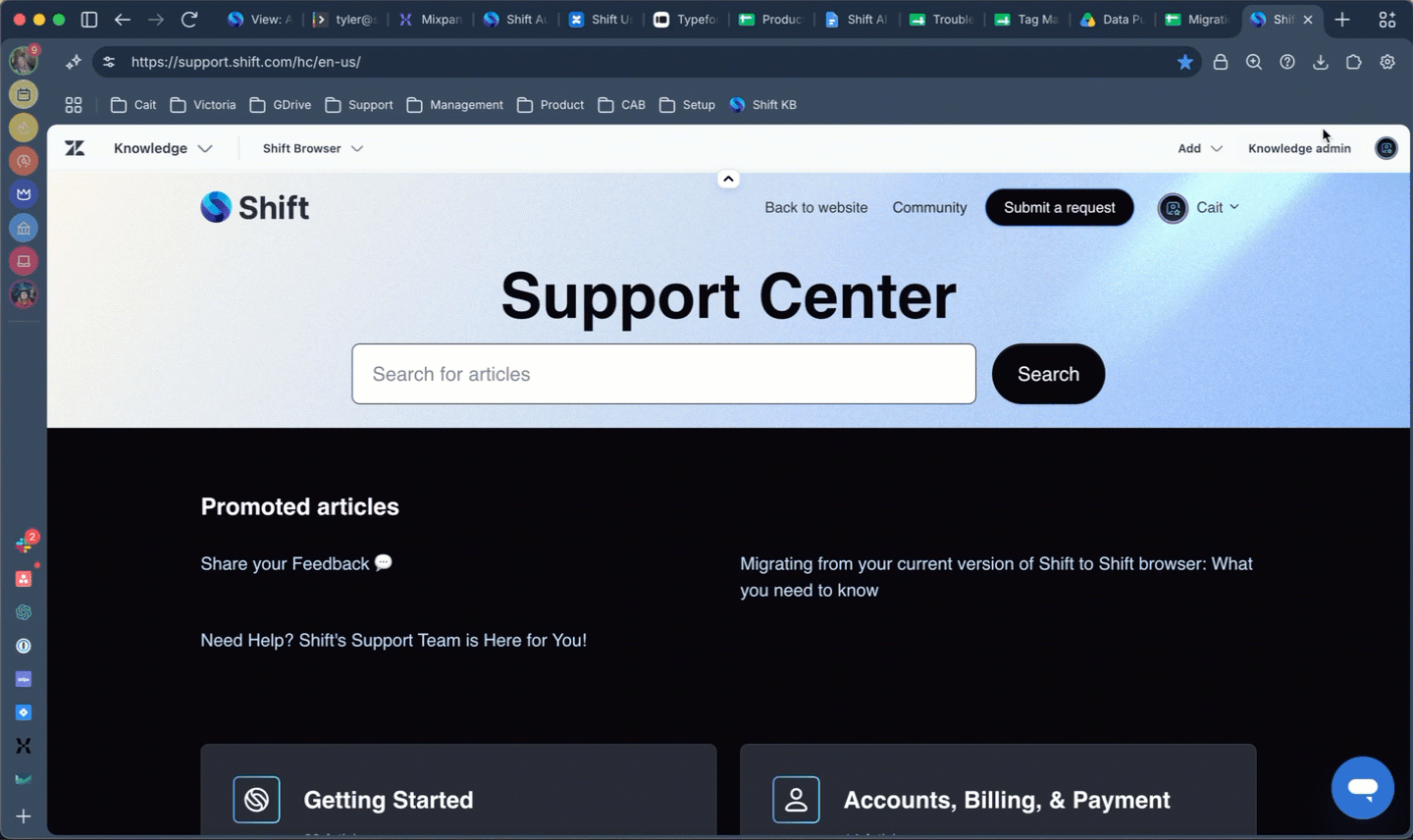The width and height of the screenshot is (1413, 840).
Task: Open site settings icon in address bar
Action: click(x=109, y=62)
